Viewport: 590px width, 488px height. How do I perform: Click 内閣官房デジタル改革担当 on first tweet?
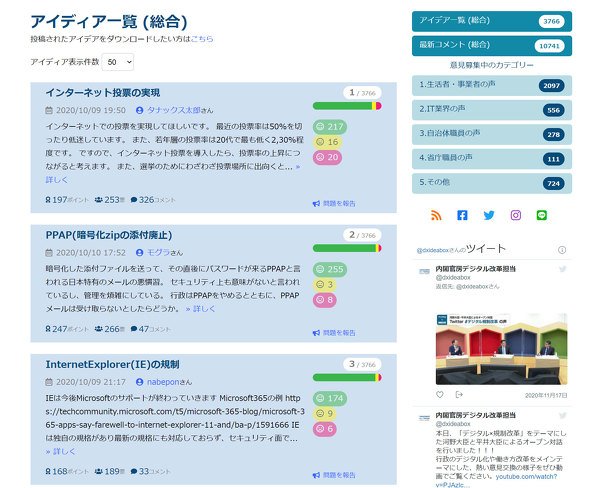tap(476, 269)
